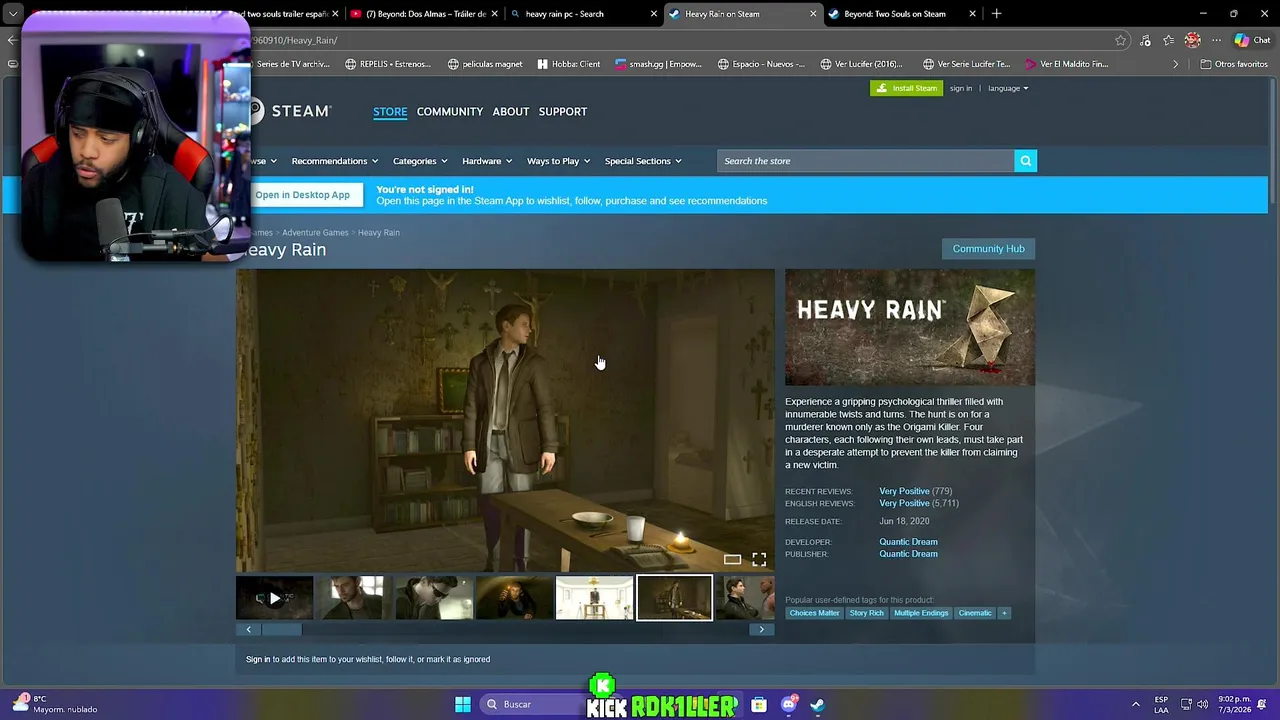This screenshot has width=1280, height=720.
Task: Click the sign in link at top
Action: [961, 88]
